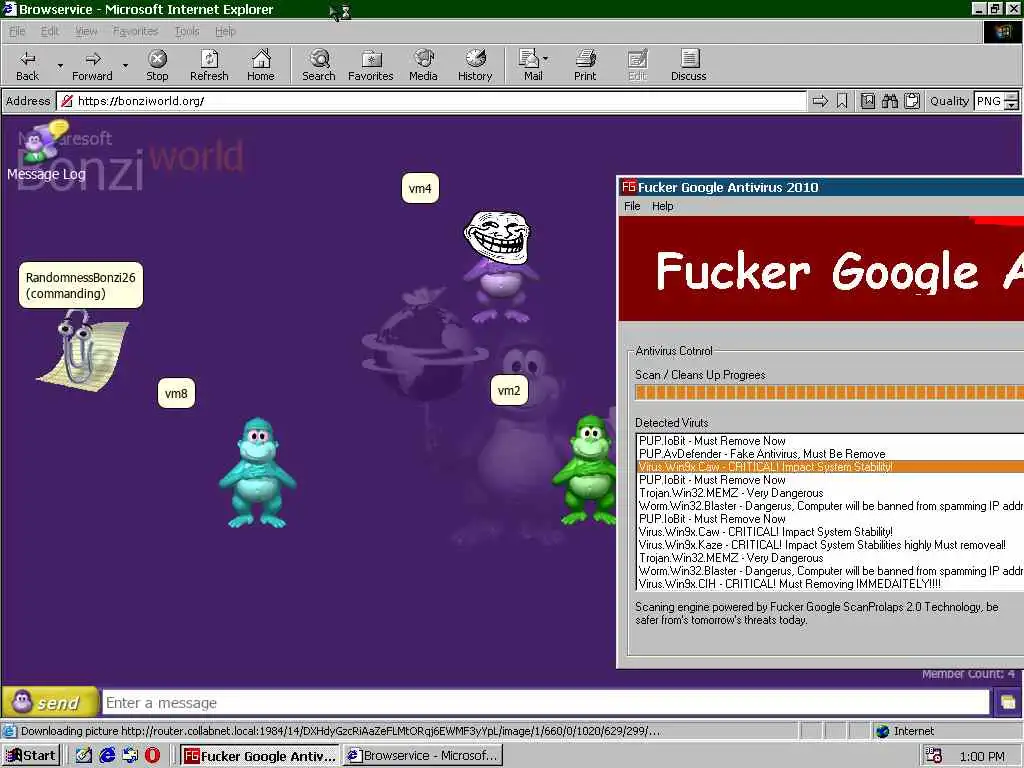Click the Internet zone status indicator
Screen dimensions: 1024x768
tap(904, 731)
